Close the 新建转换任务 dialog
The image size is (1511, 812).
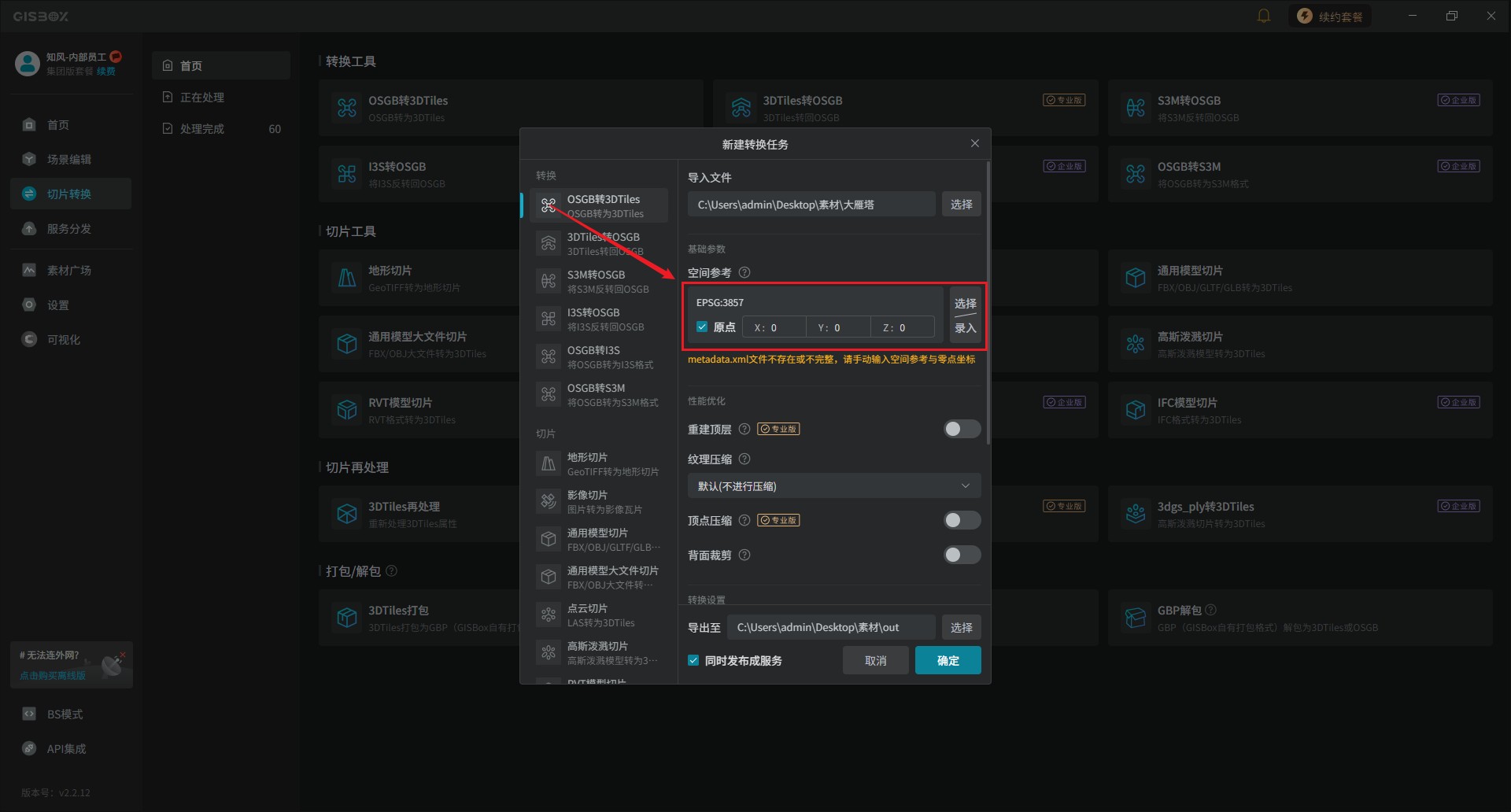coord(975,143)
